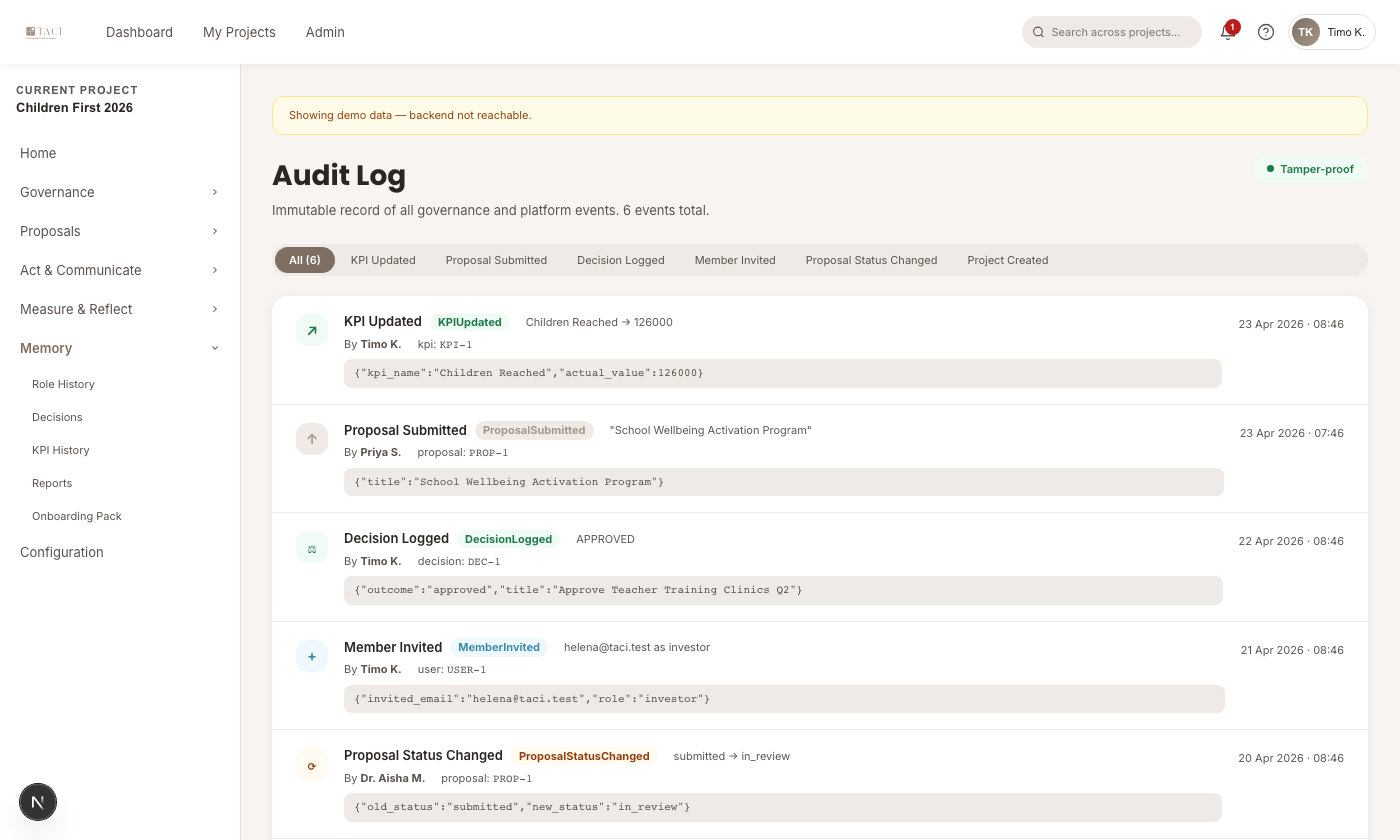Image resolution: width=1400 pixels, height=840 pixels.
Task: Filter by KPI Updated tab
Action: tap(383, 260)
